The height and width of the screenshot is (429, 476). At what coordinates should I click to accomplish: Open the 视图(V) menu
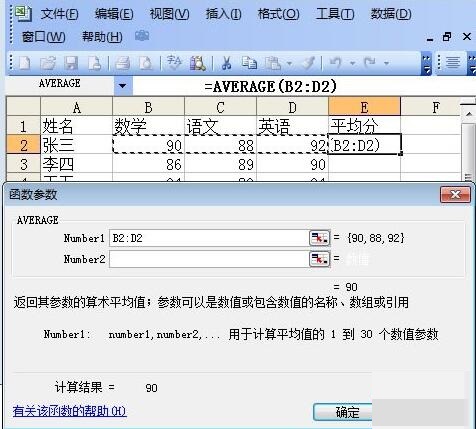(x=169, y=14)
